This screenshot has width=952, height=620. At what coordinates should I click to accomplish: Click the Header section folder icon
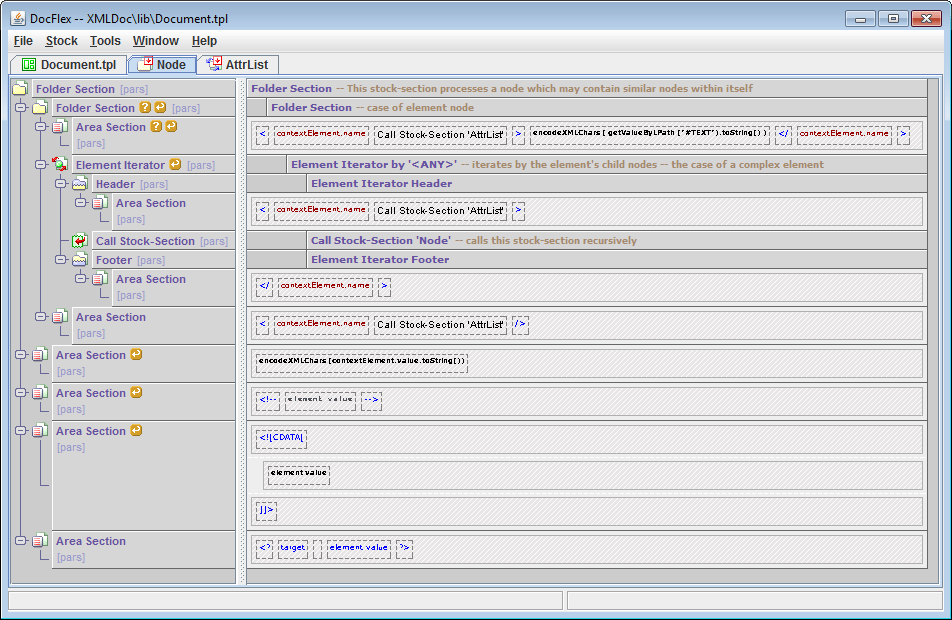coord(80,184)
